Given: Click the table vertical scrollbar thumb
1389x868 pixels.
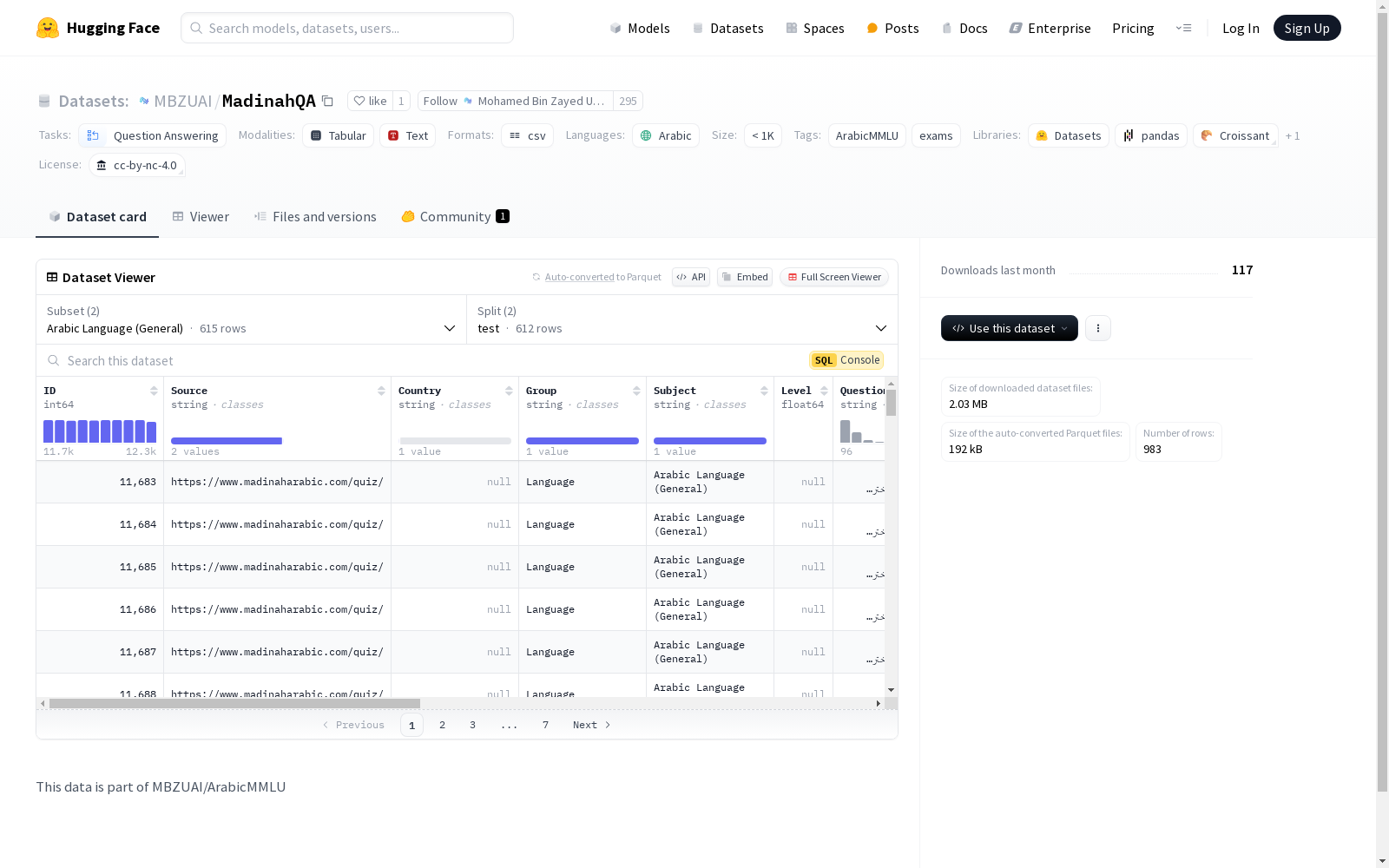Looking at the screenshot, I should pos(892,403).
